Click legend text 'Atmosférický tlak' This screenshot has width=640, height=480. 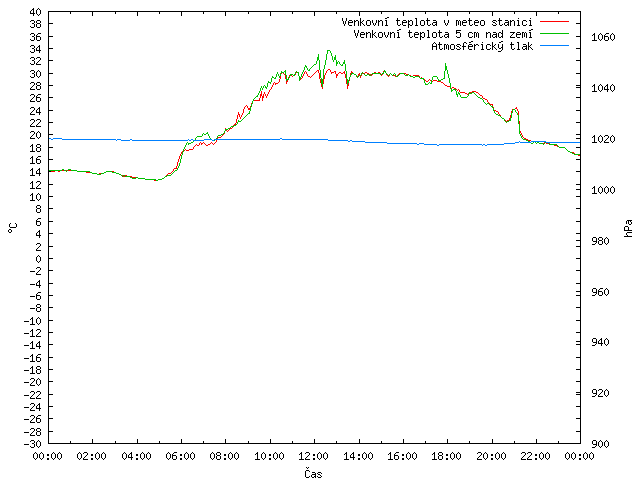tap(482, 46)
